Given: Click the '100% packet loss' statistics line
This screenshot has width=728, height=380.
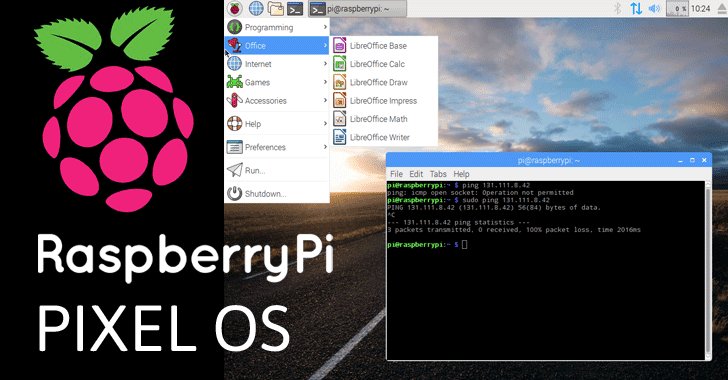Looking at the screenshot, I should 514,229.
